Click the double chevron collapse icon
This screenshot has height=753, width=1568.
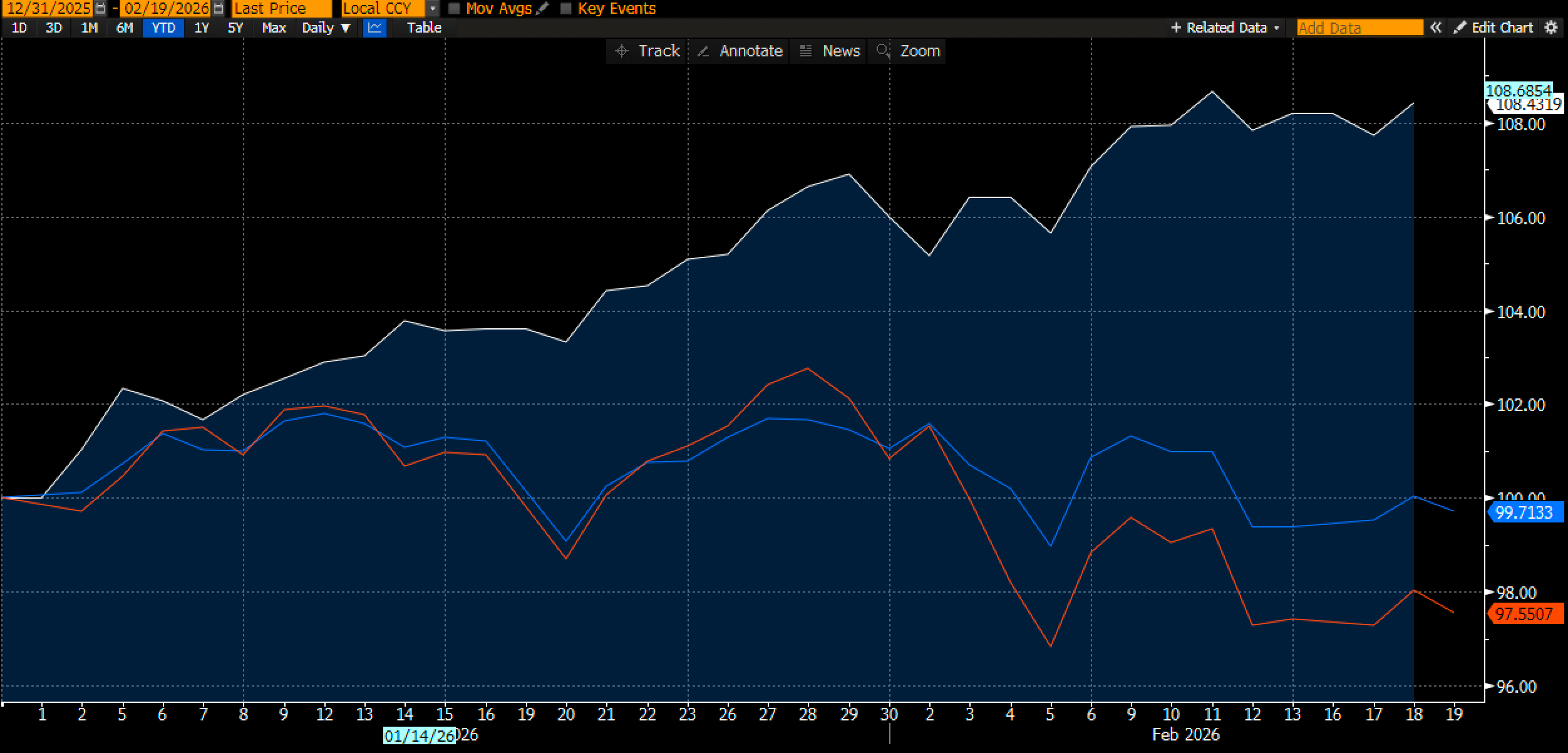click(1436, 28)
